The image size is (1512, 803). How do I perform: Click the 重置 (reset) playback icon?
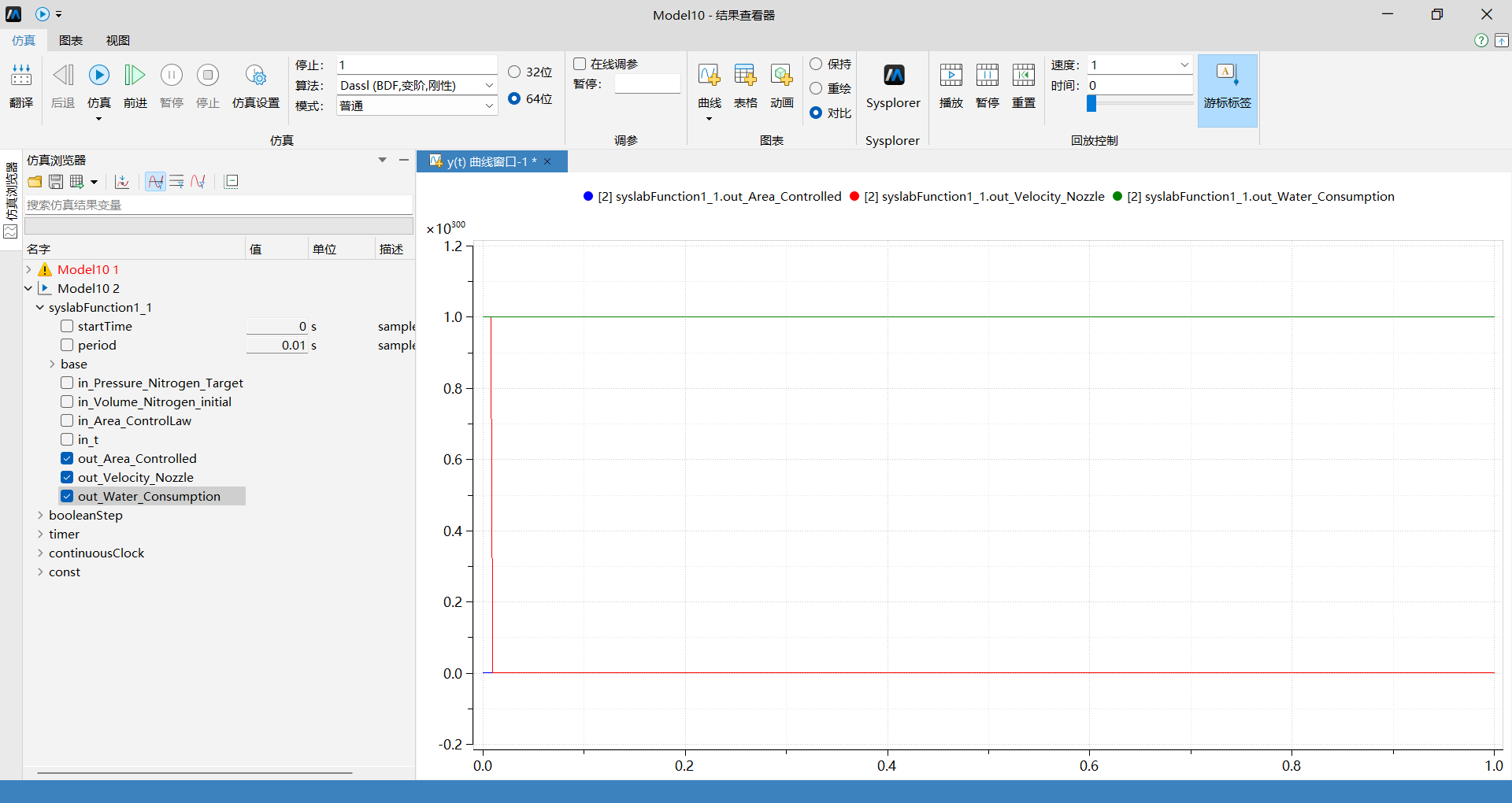click(x=1024, y=87)
